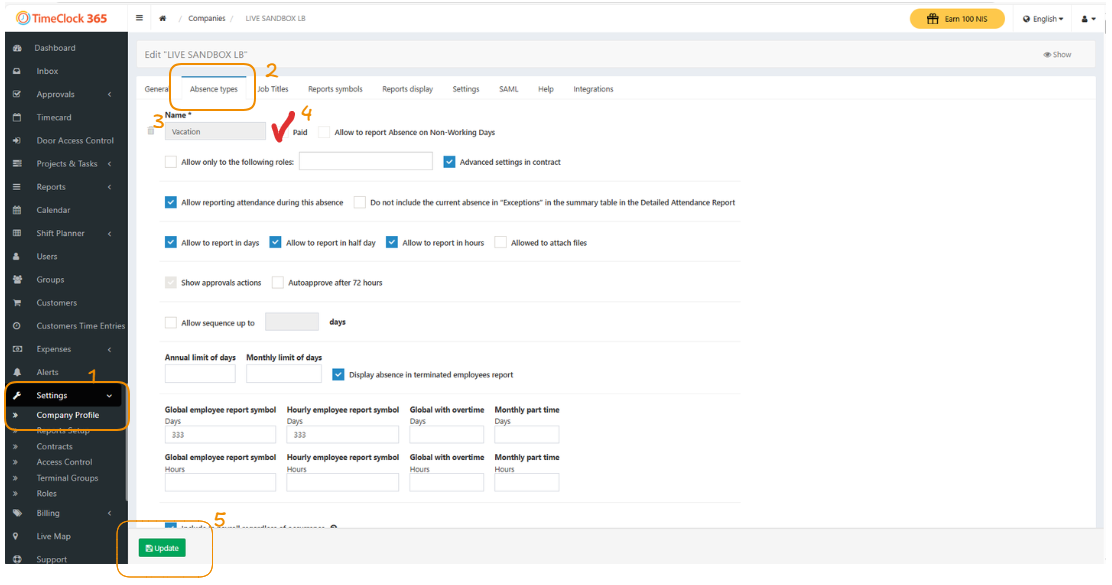Image resolution: width=1112 pixels, height=585 pixels.
Task: Toggle the hamburger menu icon
Action: click(x=140, y=18)
